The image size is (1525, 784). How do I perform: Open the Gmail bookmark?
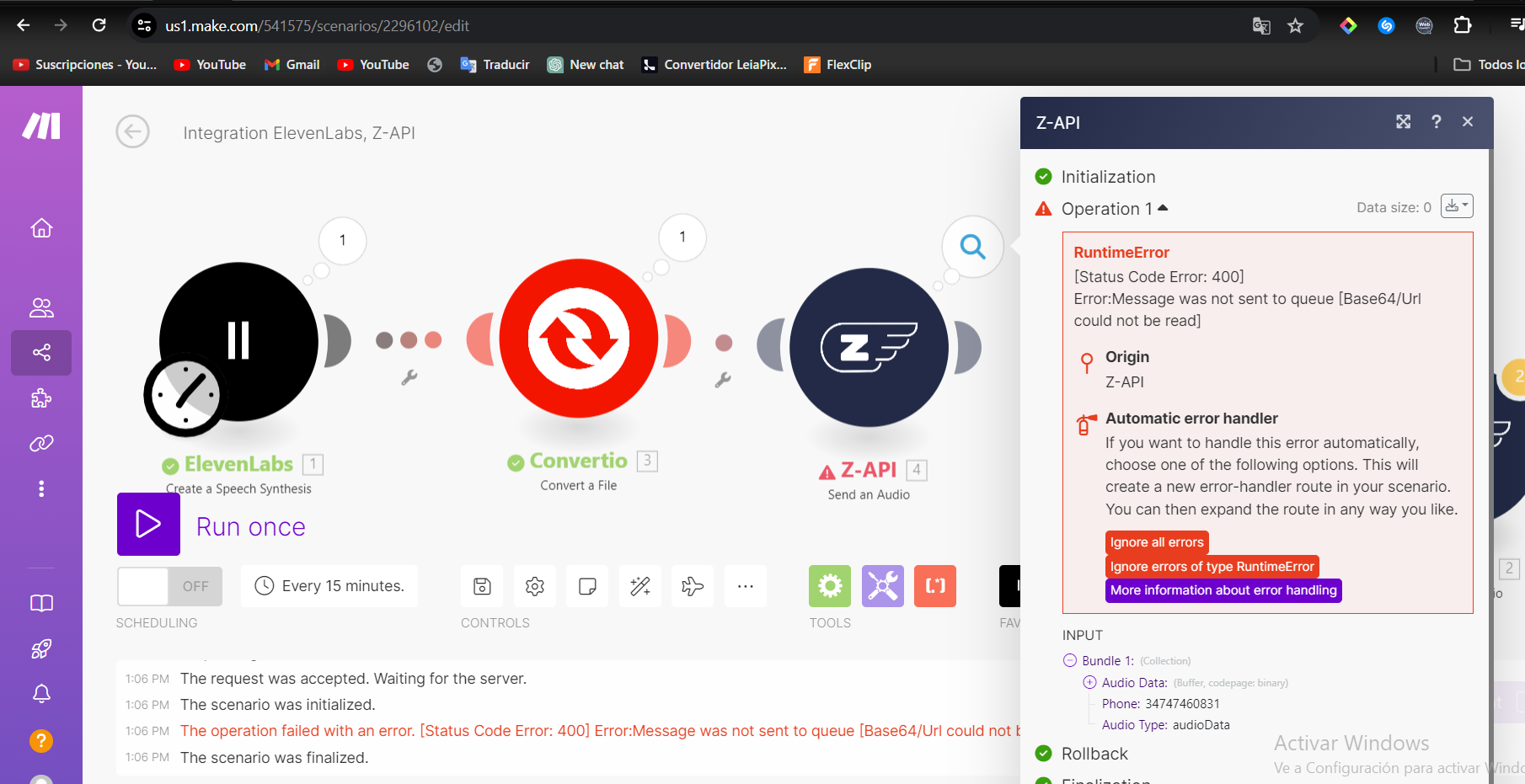pyautogui.click(x=292, y=65)
